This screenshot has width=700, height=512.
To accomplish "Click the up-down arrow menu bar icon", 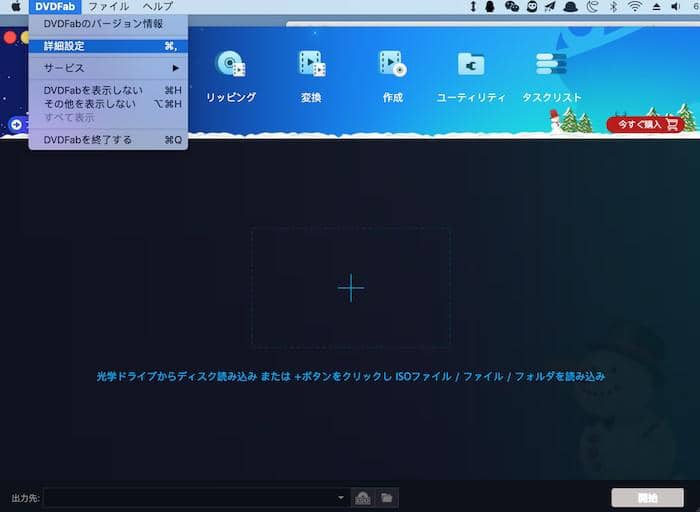I will [473, 6].
